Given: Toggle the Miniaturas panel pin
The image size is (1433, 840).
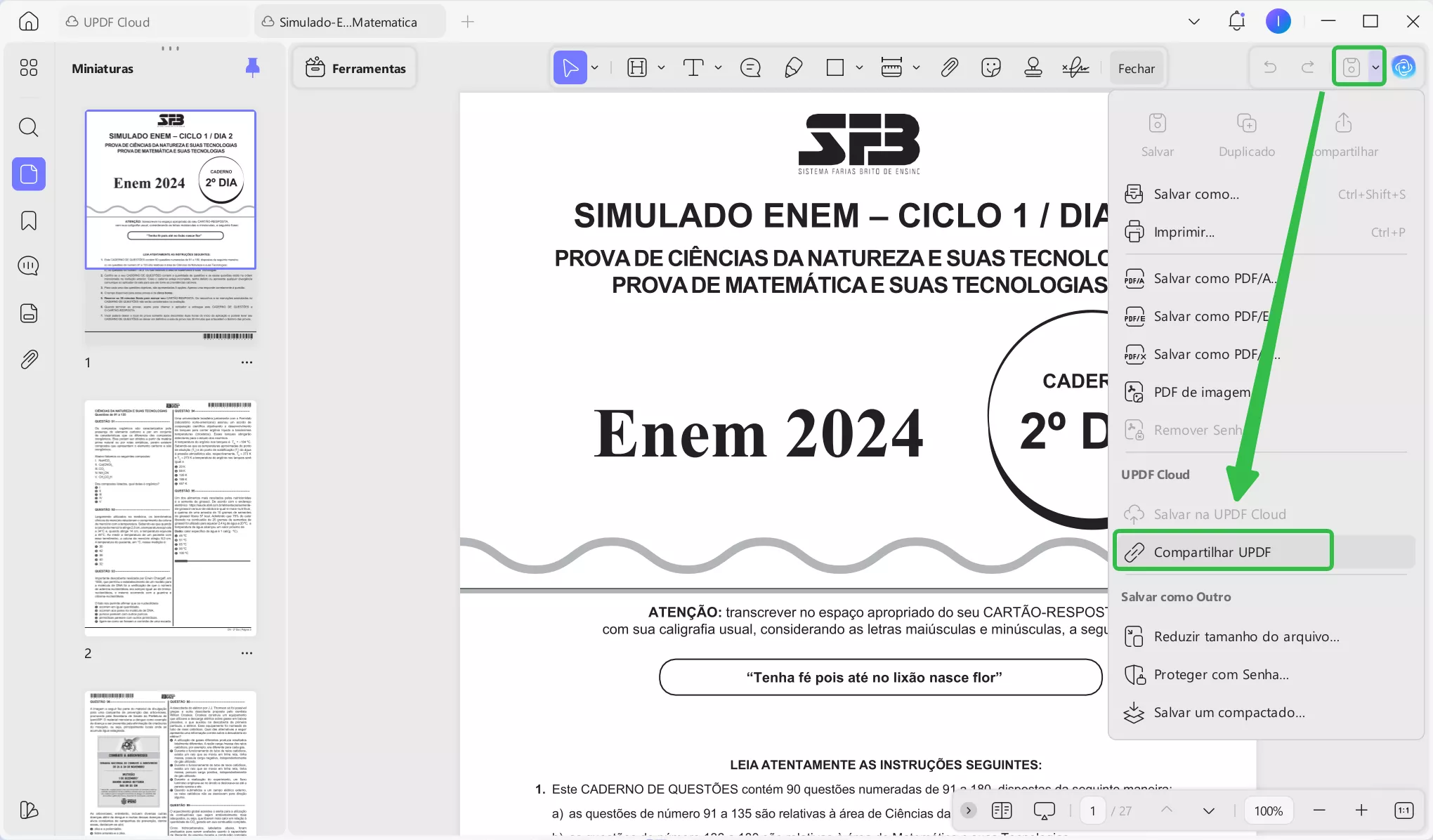Looking at the screenshot, I should point(253,67).
